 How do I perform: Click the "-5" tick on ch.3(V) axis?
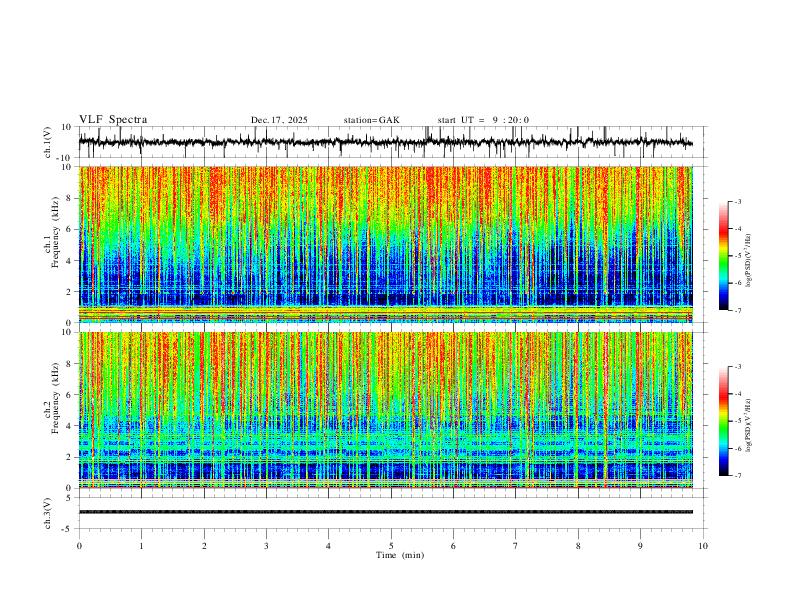[x=67, y=529]
